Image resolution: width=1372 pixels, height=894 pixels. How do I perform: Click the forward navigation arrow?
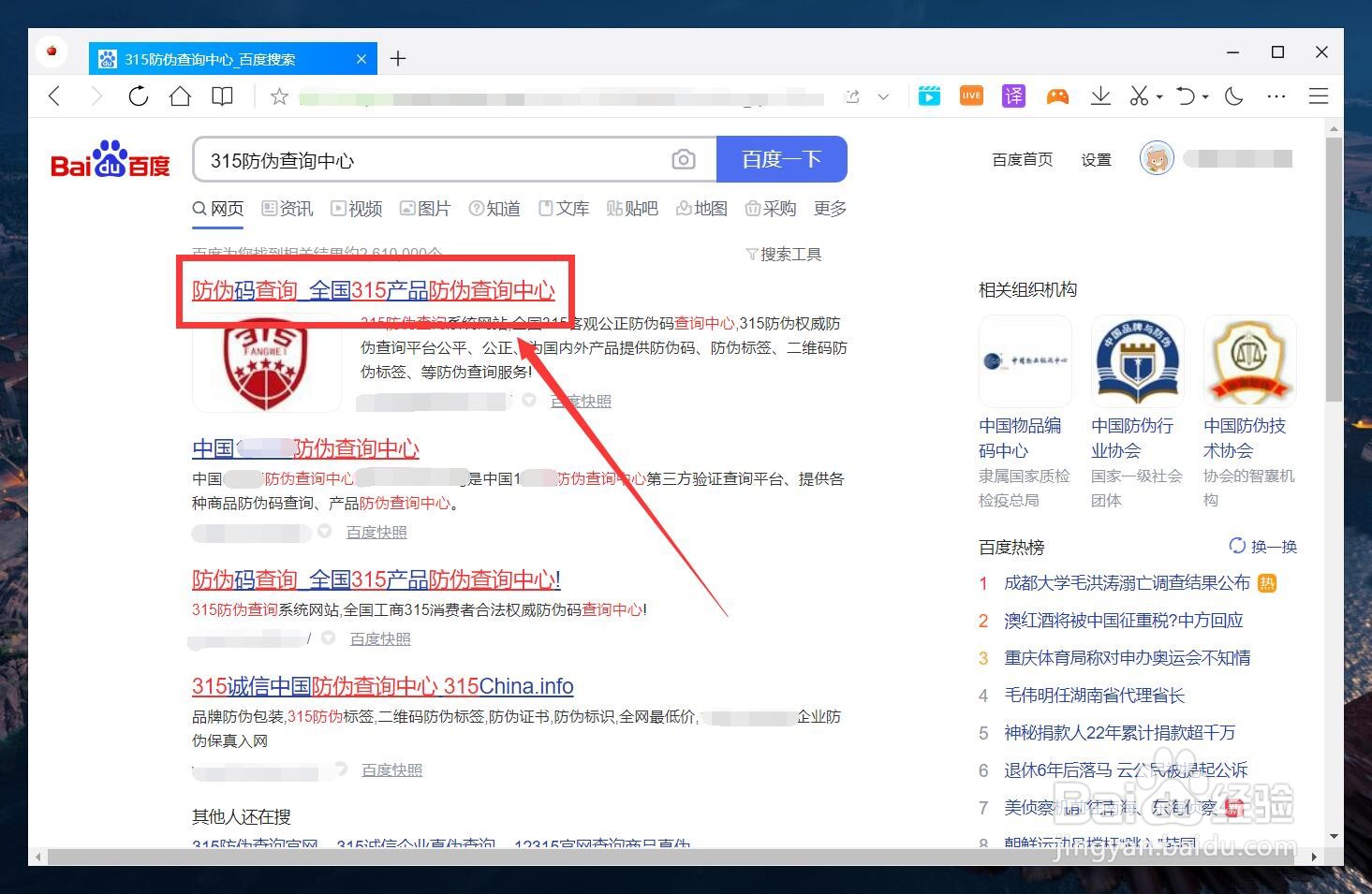(x=96, y=95)
